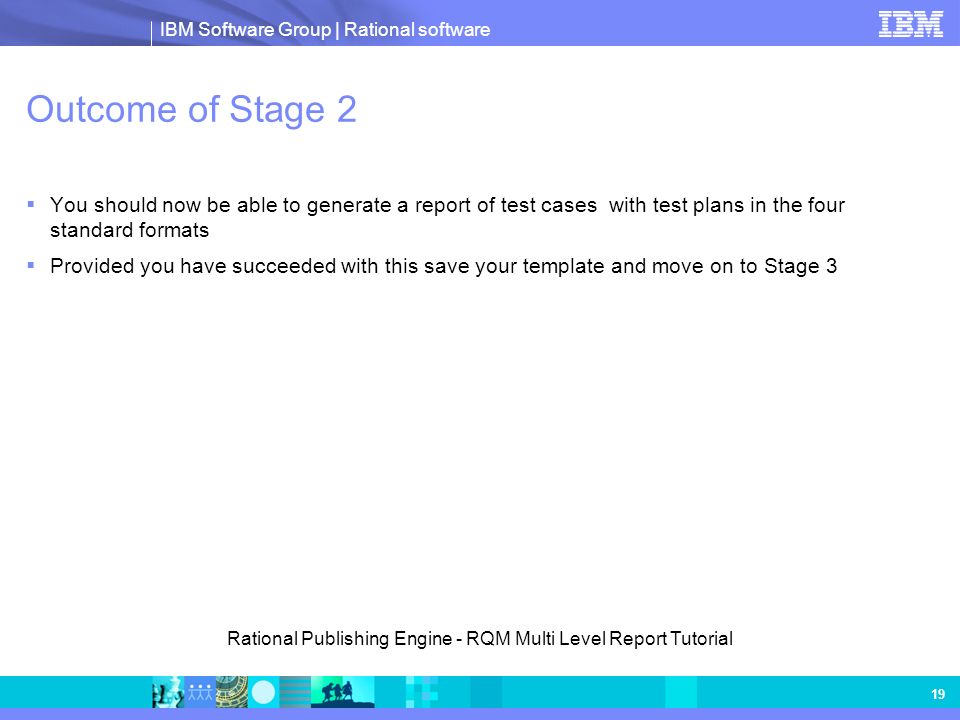Click the IBM logo in header
Image resolution: width=960 pixels, height=720 pixels.
coord(910,24)
